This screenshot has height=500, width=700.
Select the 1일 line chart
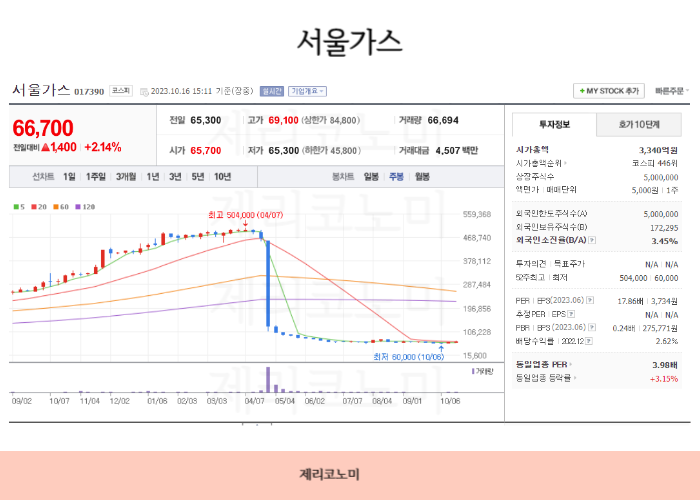click(x=69, y=177)
